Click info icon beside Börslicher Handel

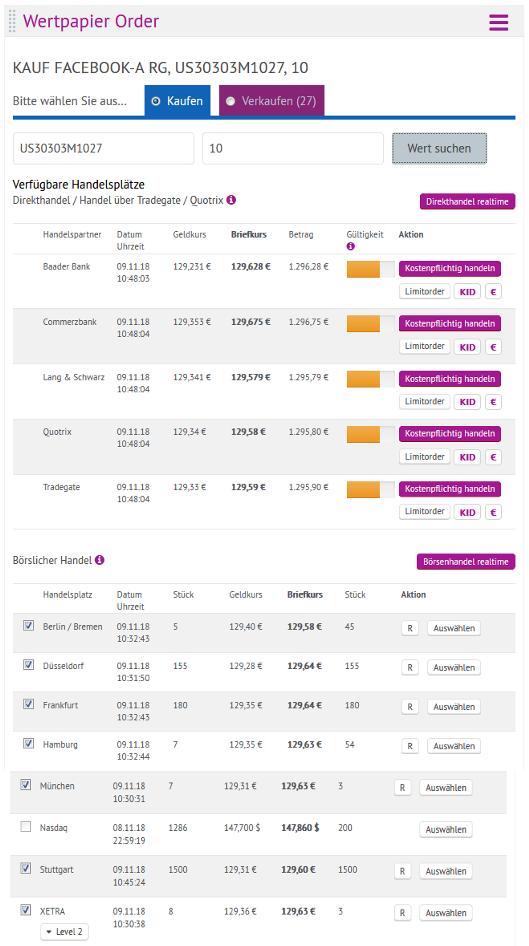100,560
